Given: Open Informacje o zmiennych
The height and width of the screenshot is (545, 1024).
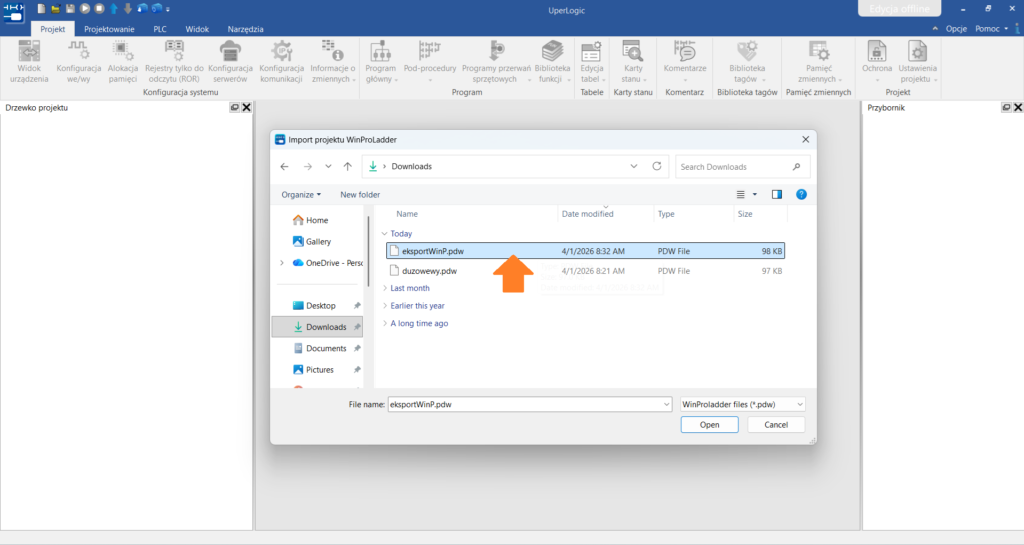Looking at the screenshot, I should (x=333, y=62).
